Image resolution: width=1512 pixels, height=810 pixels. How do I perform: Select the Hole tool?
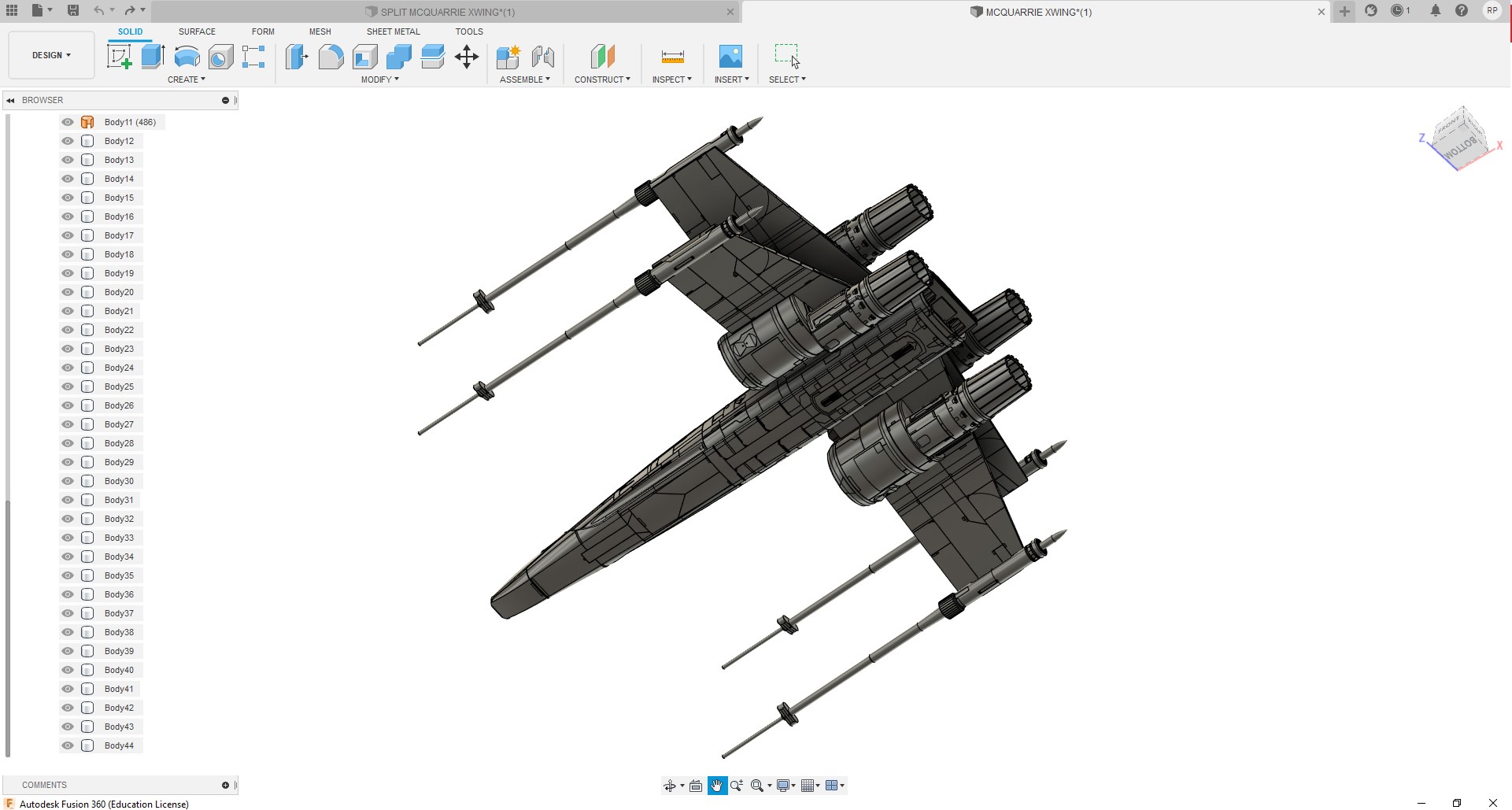(220, 57)
